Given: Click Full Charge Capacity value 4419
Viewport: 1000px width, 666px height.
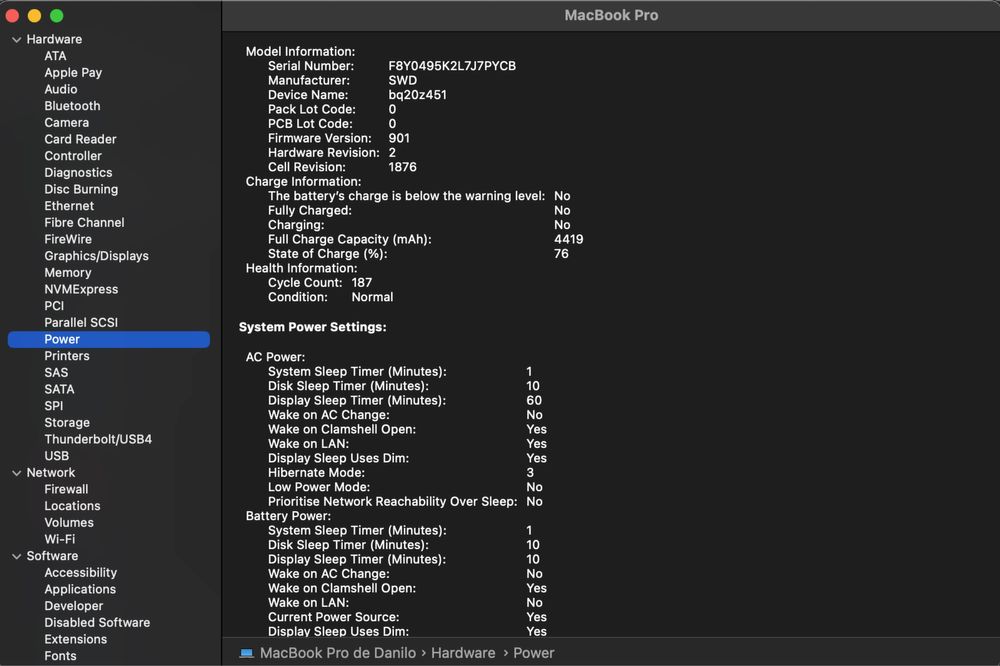Looking at the screenshot, I should (x=568, y=239).
